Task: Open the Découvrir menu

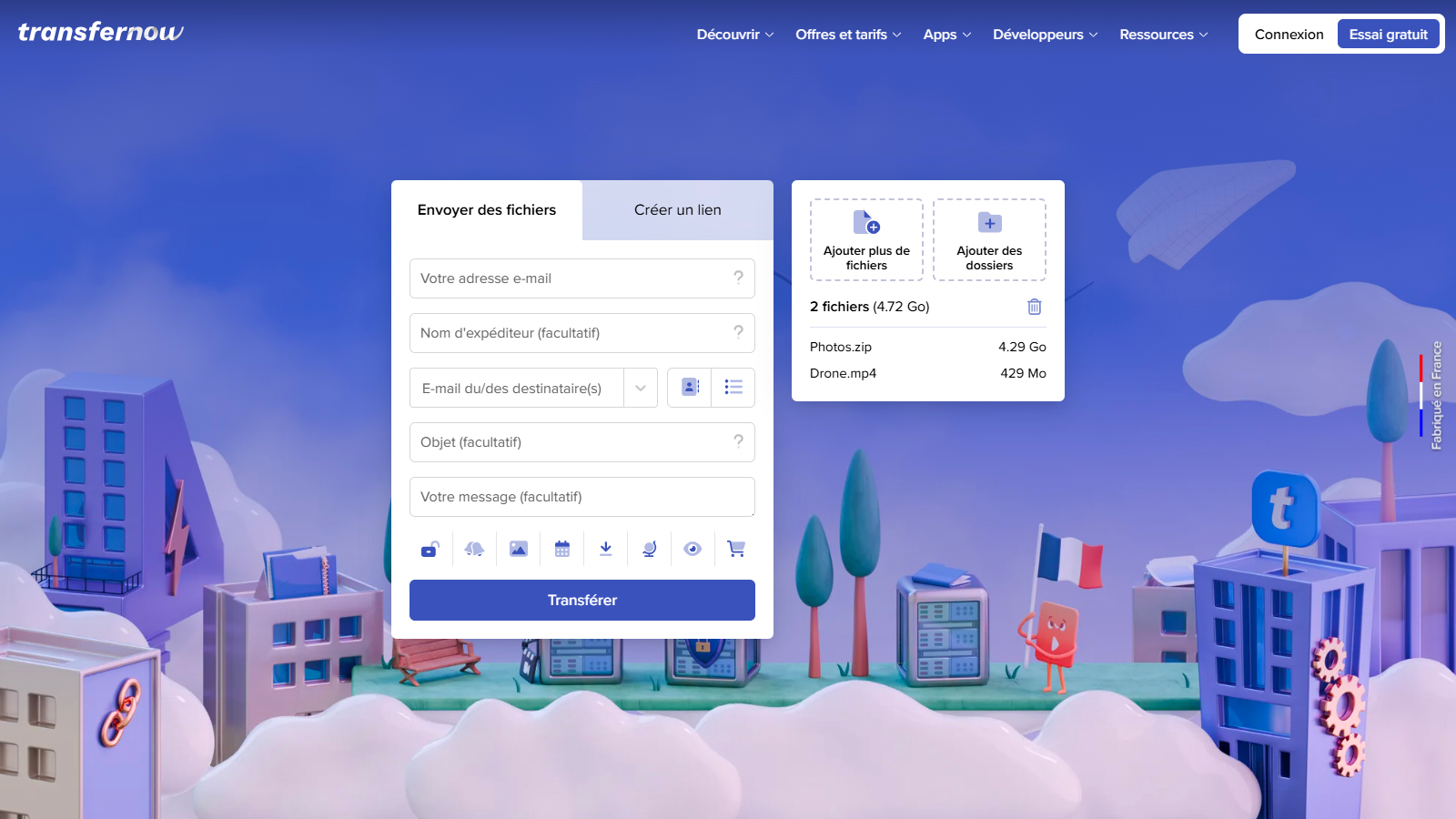Action: click(735, 35)
